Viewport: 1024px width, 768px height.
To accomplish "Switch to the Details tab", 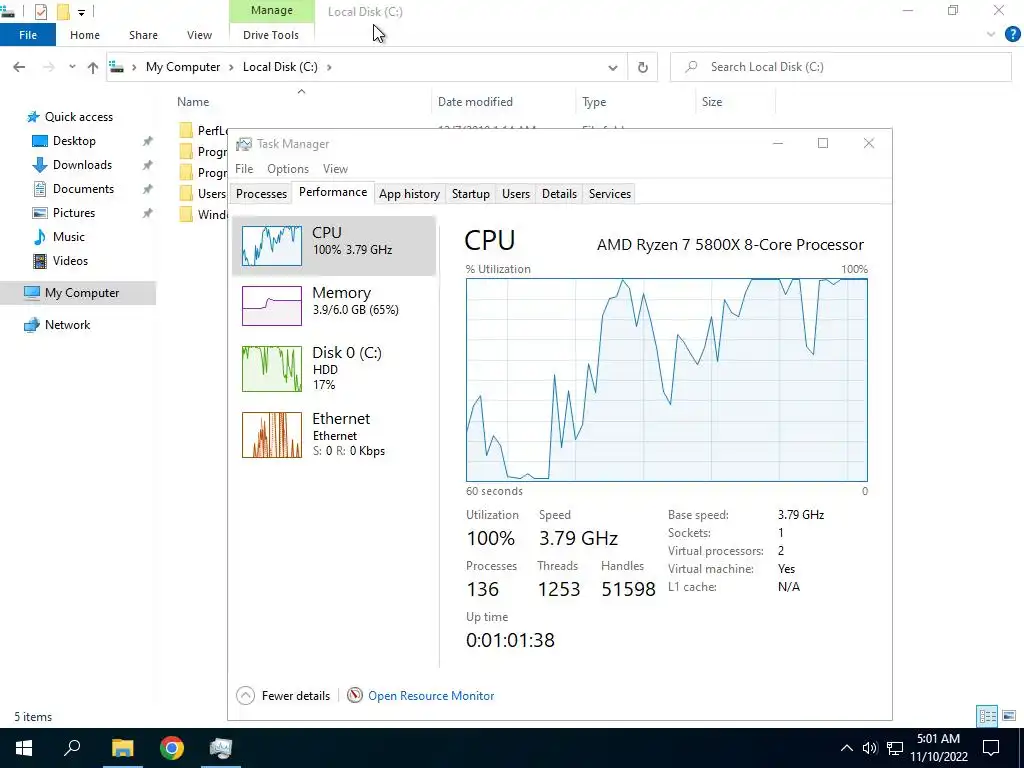I will coord(559,194).
